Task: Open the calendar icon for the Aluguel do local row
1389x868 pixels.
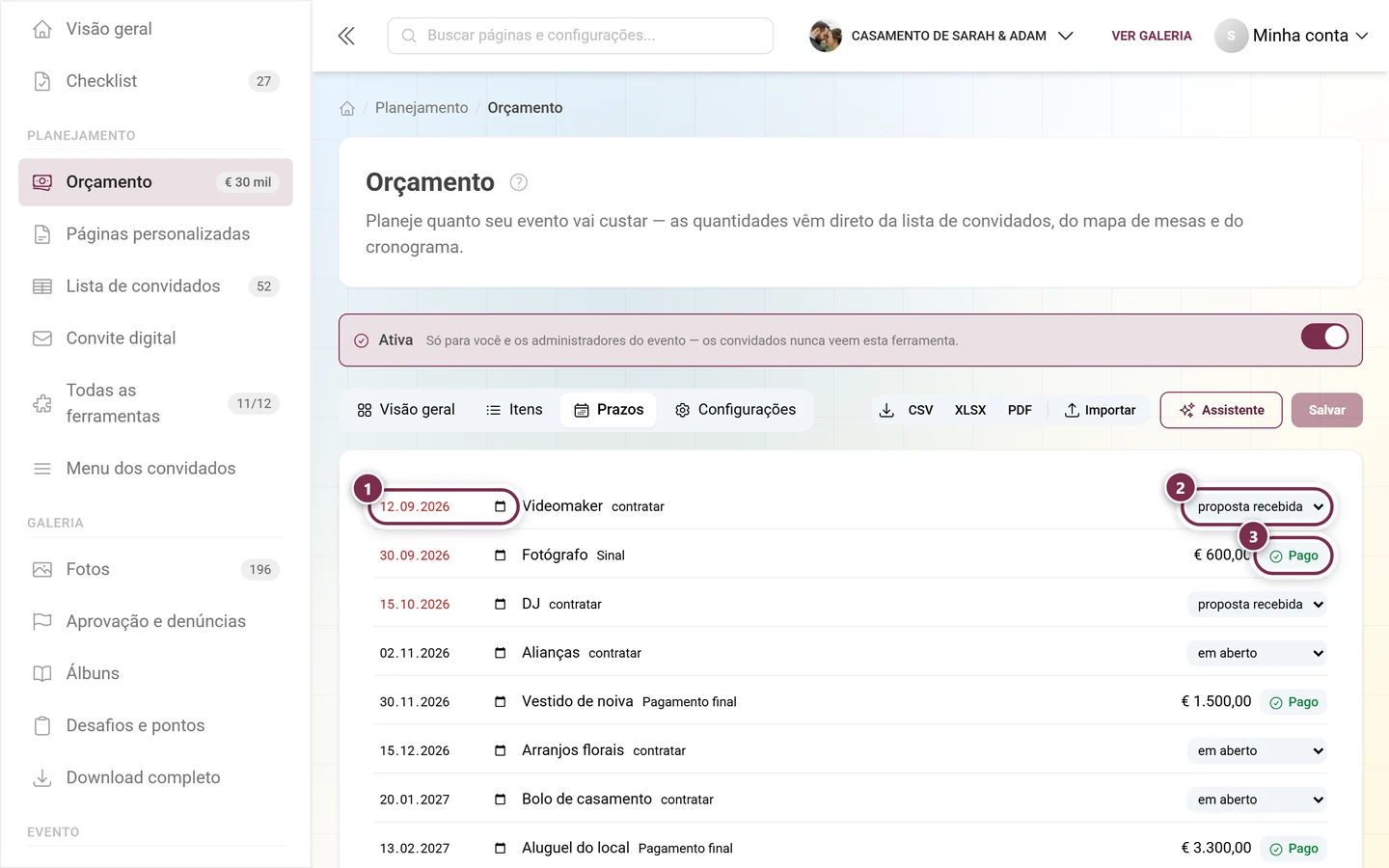Action: (500, 849)
